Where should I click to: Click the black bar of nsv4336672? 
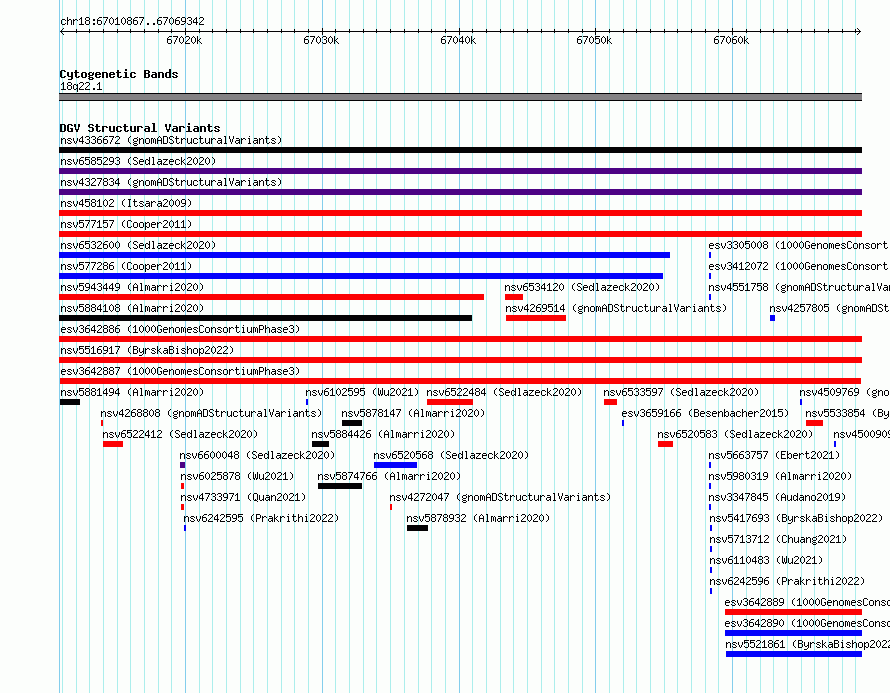tap(460, 150)
